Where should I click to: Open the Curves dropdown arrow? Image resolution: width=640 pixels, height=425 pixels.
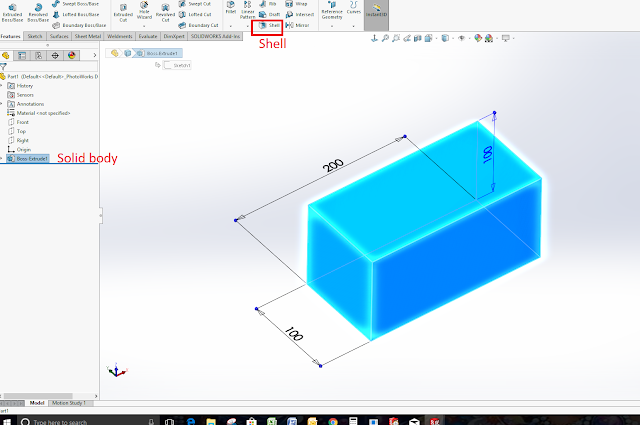pyautogui.click(x=353, y=26)
